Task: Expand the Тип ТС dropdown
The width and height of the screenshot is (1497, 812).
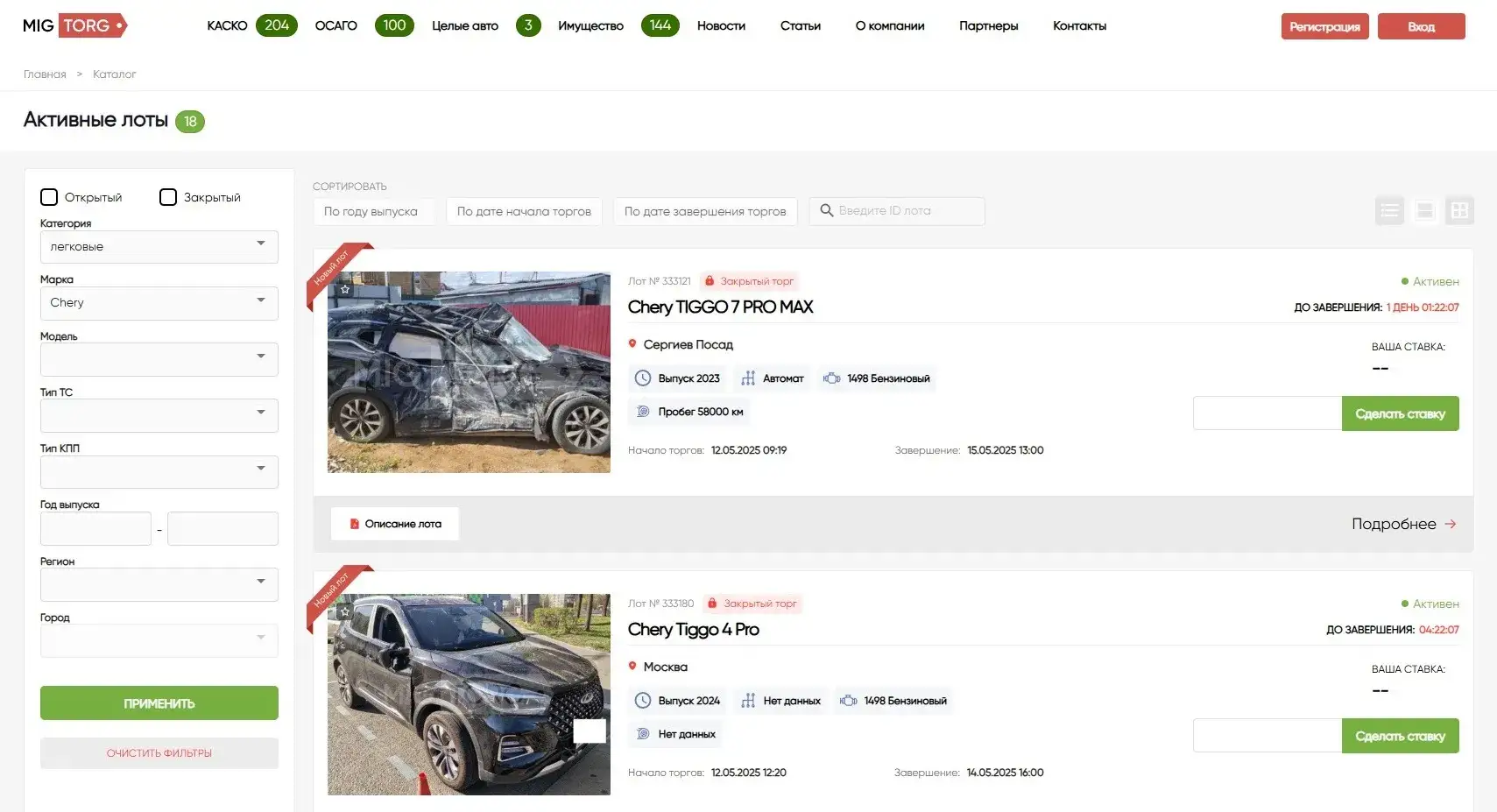Action: pyautogui.click(x=159, y=415)
